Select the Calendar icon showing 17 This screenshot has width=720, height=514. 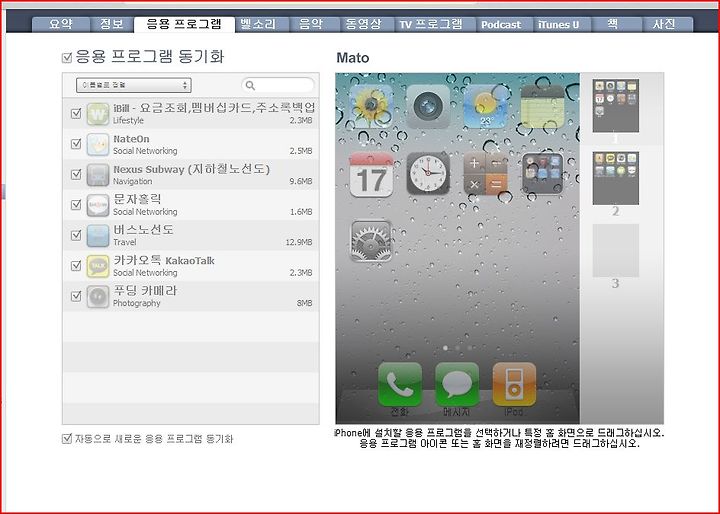click(371, 175)
